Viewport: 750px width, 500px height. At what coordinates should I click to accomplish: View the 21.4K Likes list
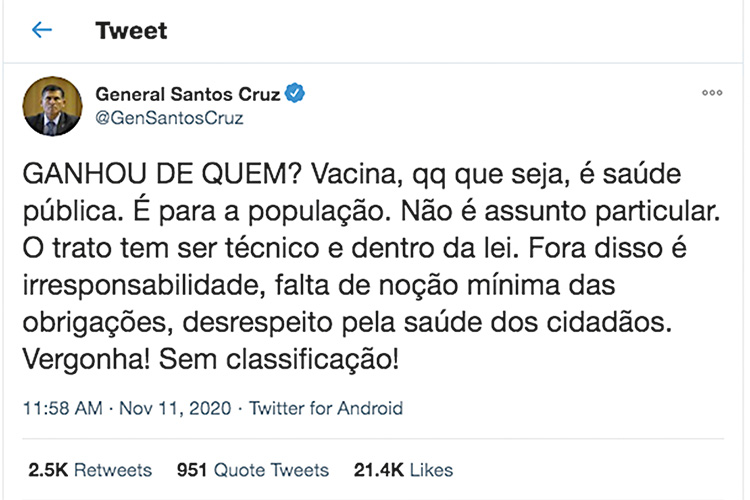403,470
